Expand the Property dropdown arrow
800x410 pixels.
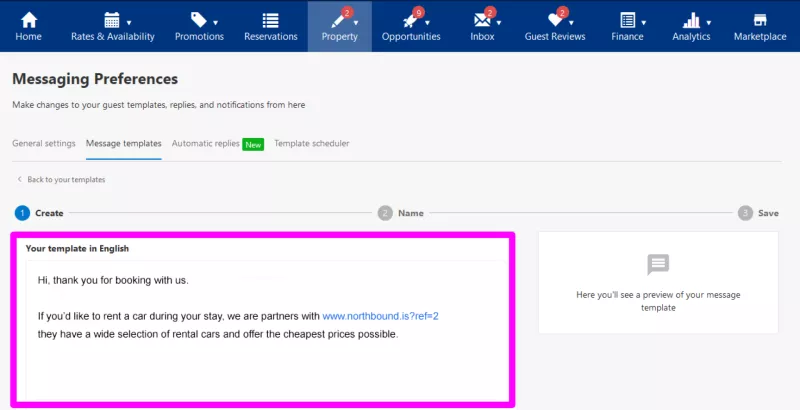pos(356,22)
